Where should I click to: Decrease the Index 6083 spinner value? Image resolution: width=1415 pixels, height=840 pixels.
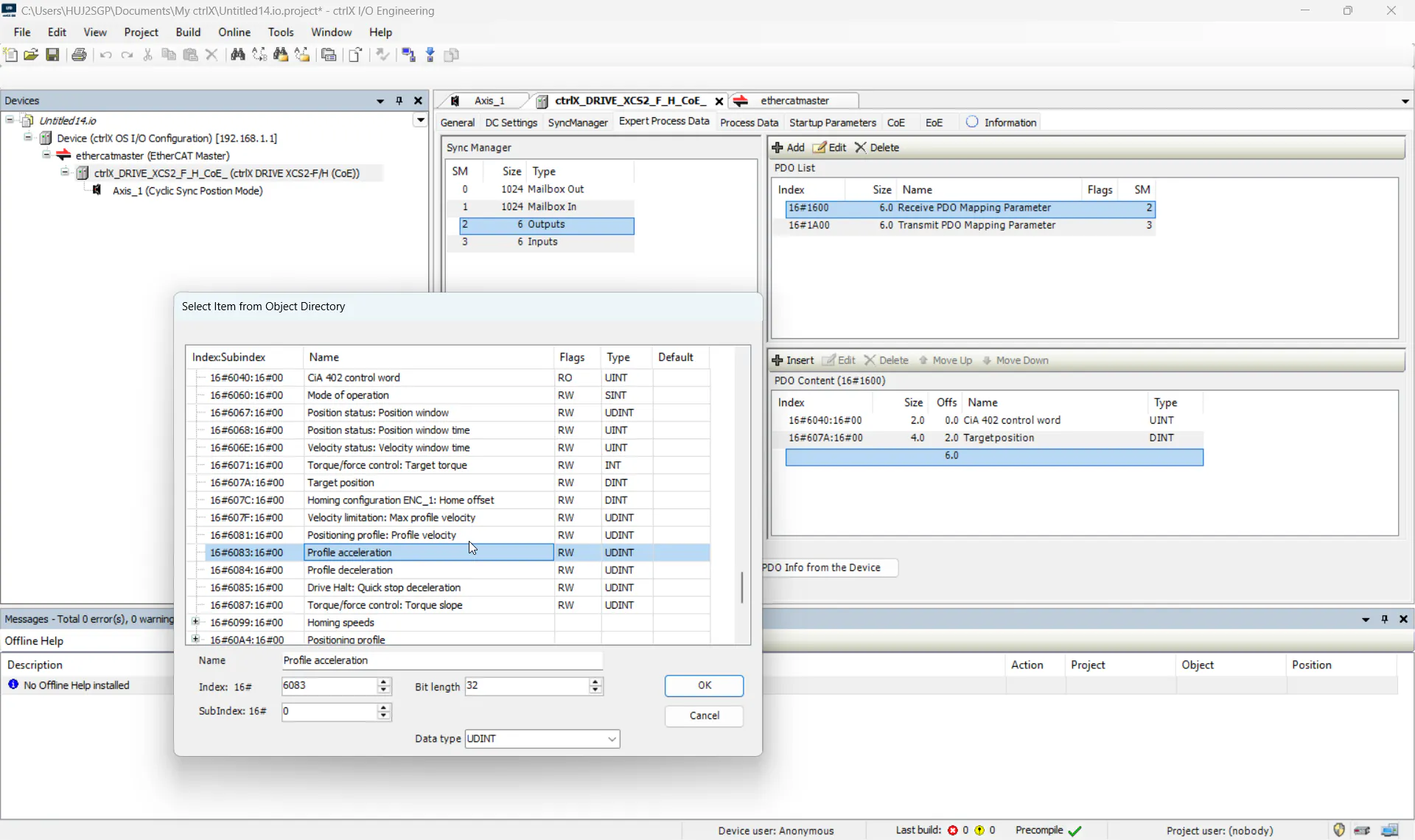383,690
